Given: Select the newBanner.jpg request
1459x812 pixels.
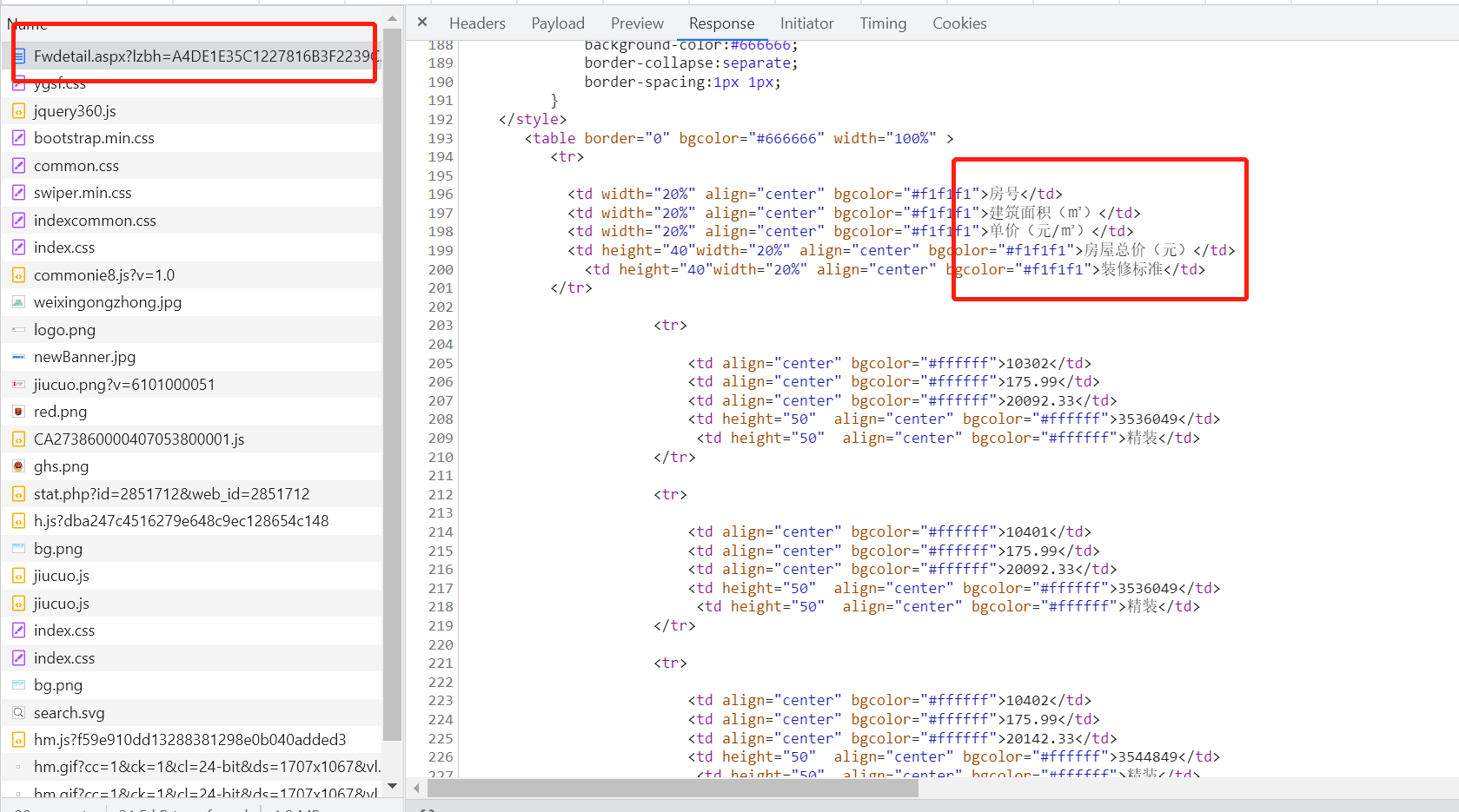Looking at the screenshot, I should coord(84,357).
